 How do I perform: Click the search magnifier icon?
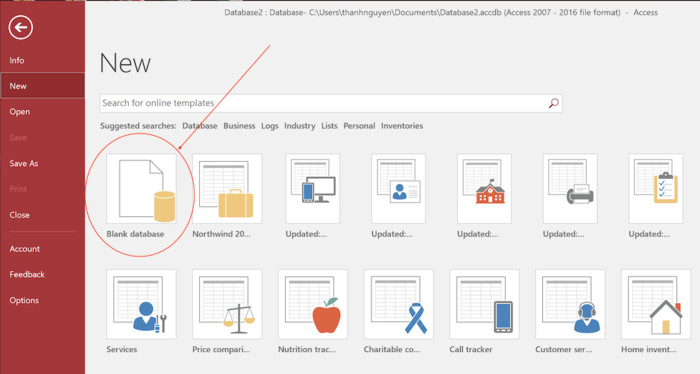[554, 103]
